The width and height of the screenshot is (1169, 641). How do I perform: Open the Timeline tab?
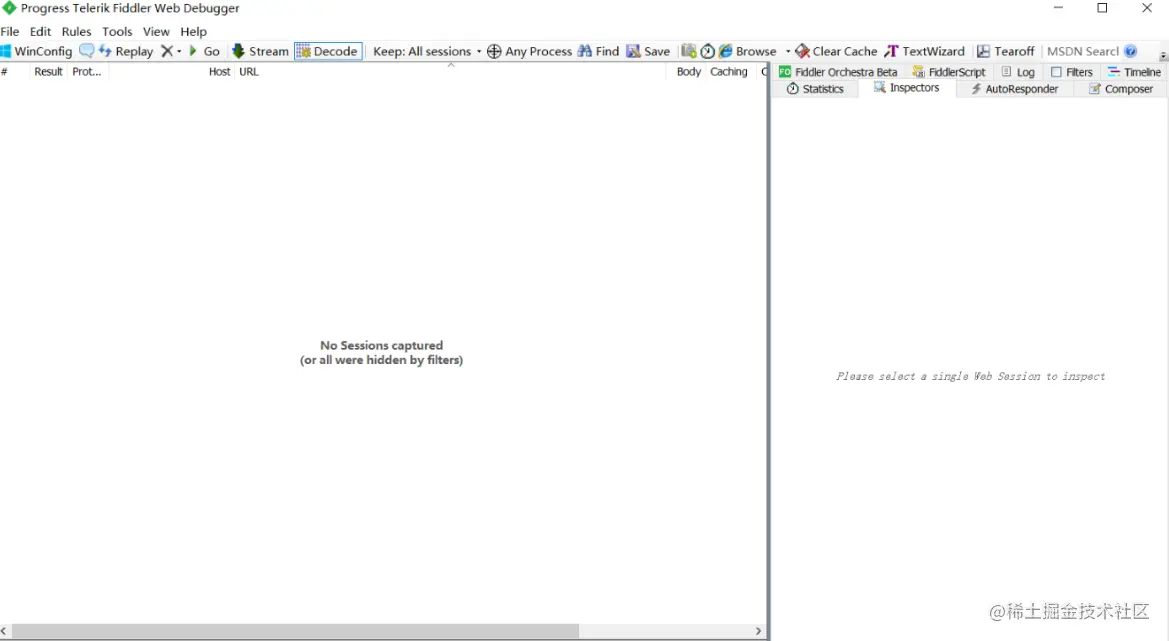pos(1134,72)
